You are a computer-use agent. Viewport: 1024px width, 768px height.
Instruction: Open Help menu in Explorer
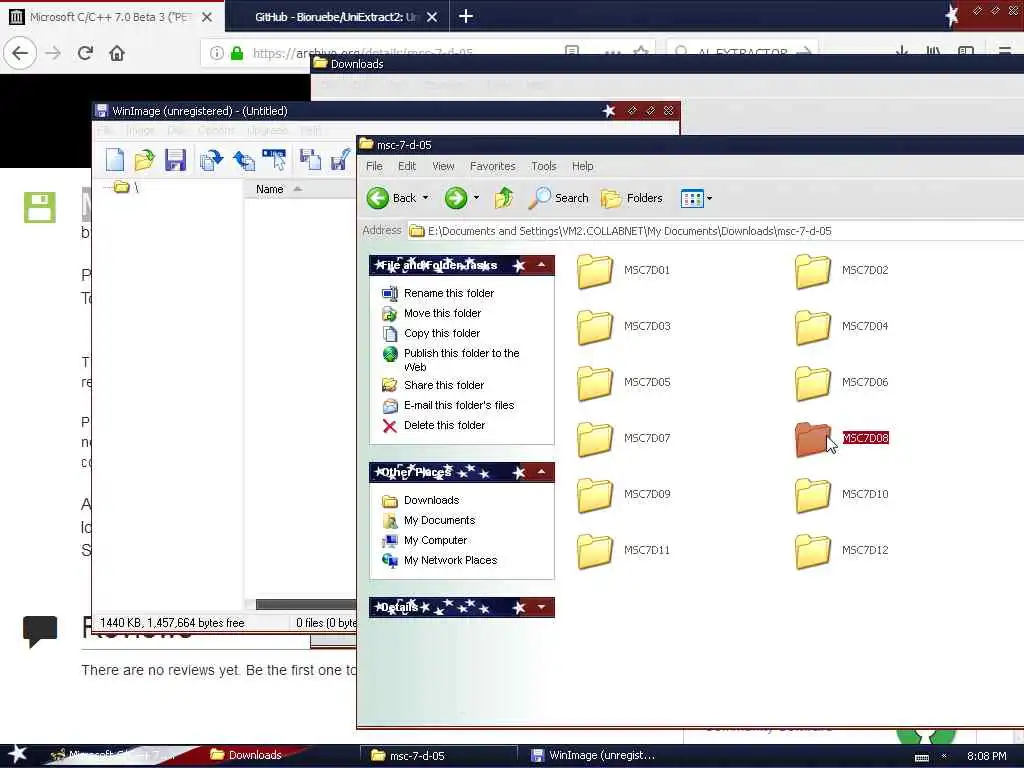583,167
